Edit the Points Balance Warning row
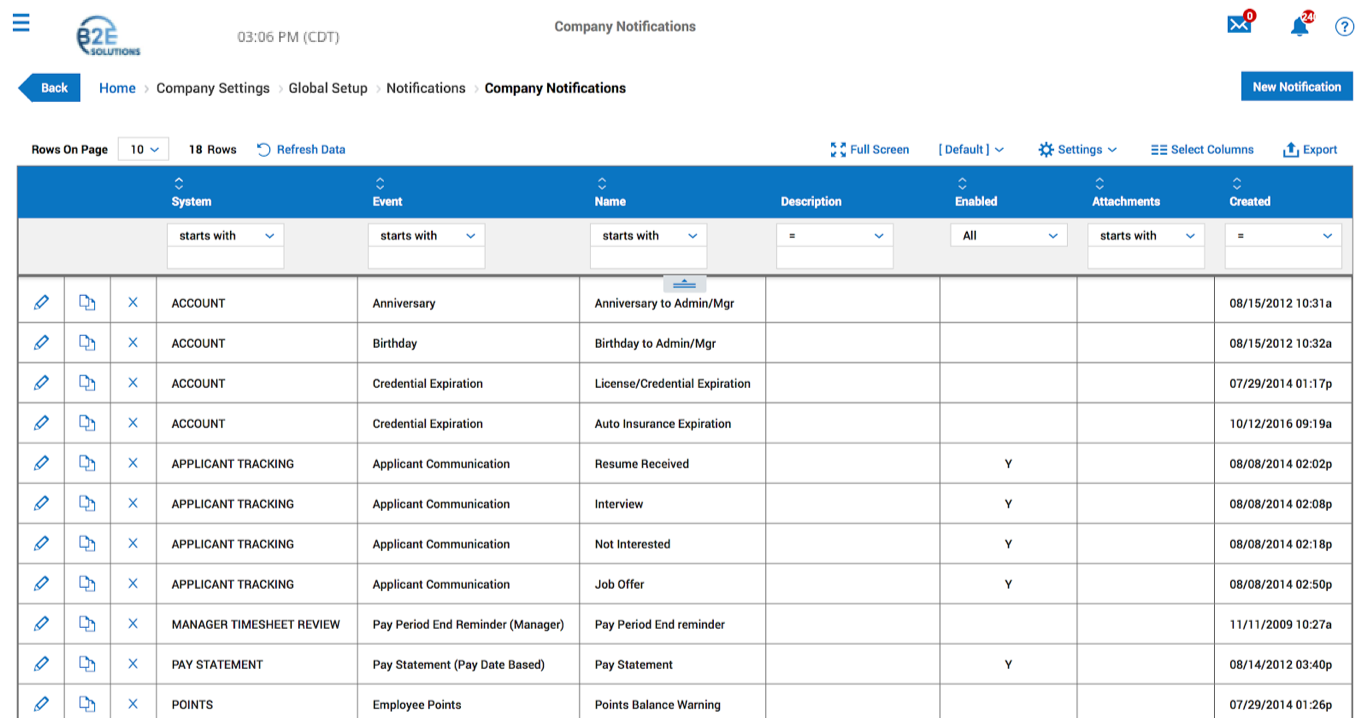 tap(41, 703)
